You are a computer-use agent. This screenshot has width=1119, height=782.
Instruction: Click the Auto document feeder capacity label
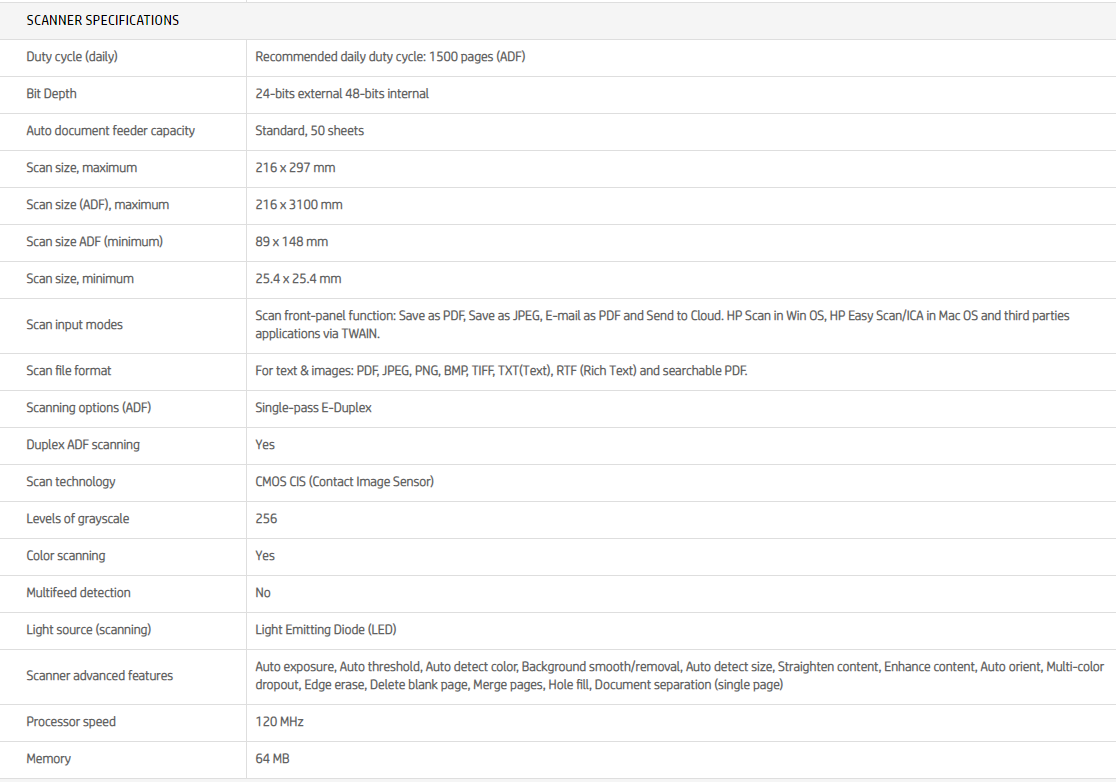[110, 131]
